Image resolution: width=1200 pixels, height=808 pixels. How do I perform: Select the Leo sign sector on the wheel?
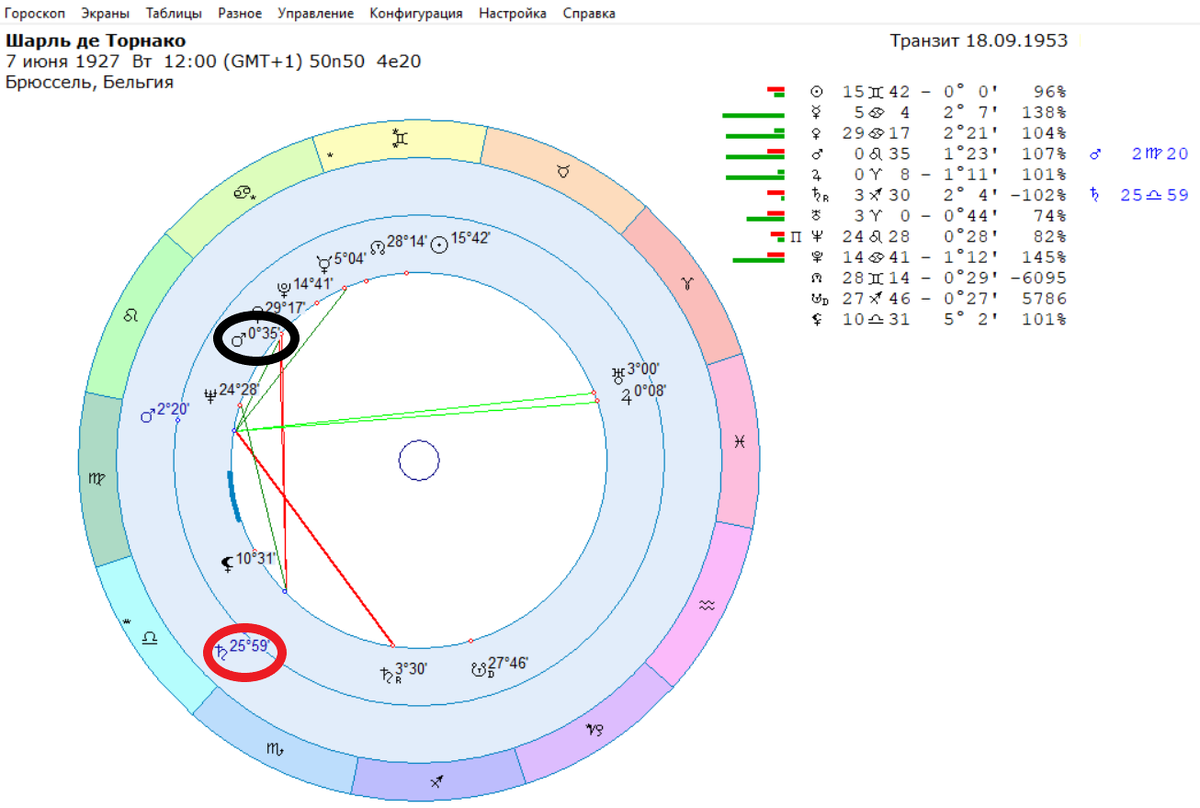tap(130, 316)
